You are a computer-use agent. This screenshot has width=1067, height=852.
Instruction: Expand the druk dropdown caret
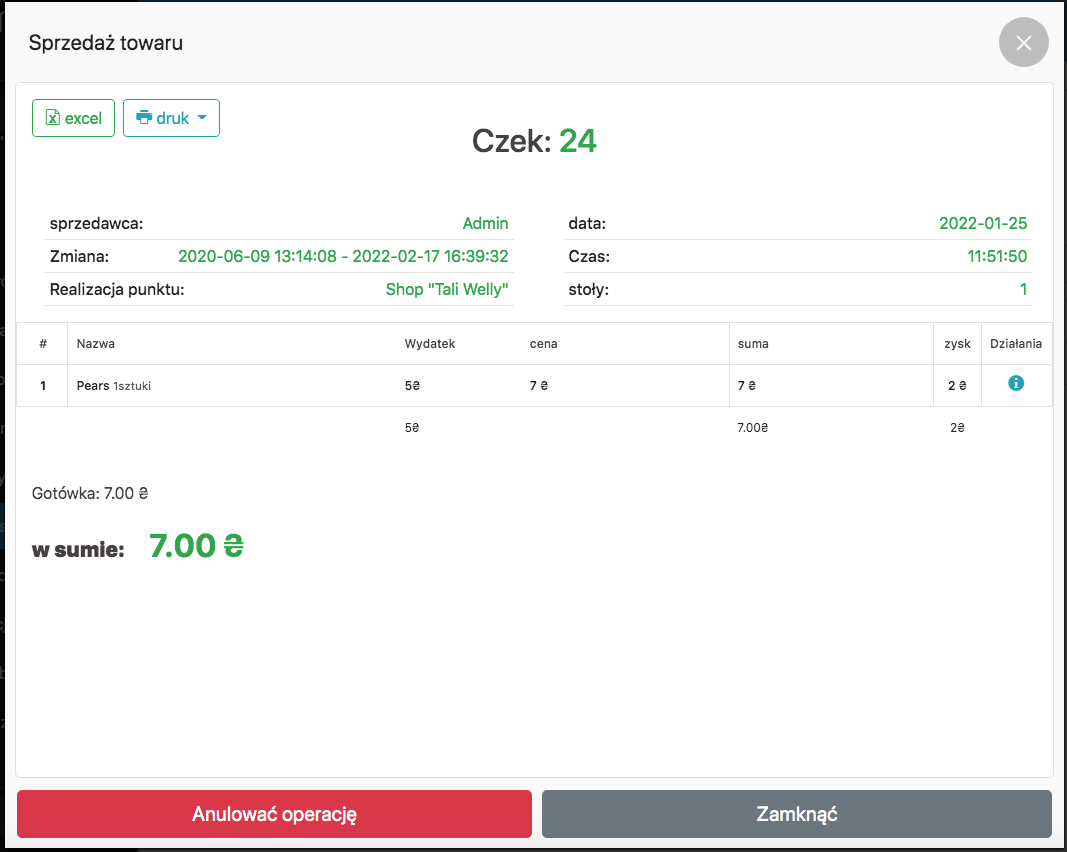point(202,118)
